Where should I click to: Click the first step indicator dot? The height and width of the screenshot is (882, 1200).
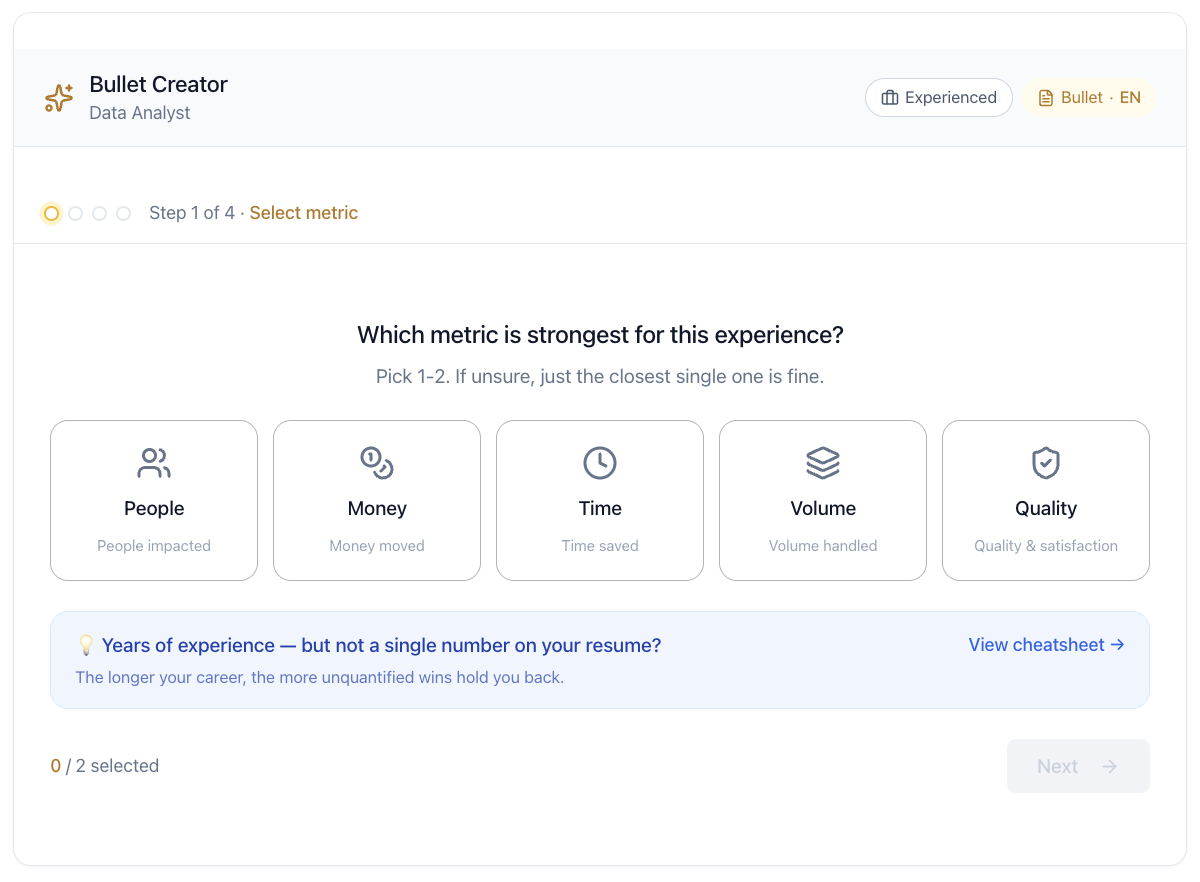coord(52,213)
